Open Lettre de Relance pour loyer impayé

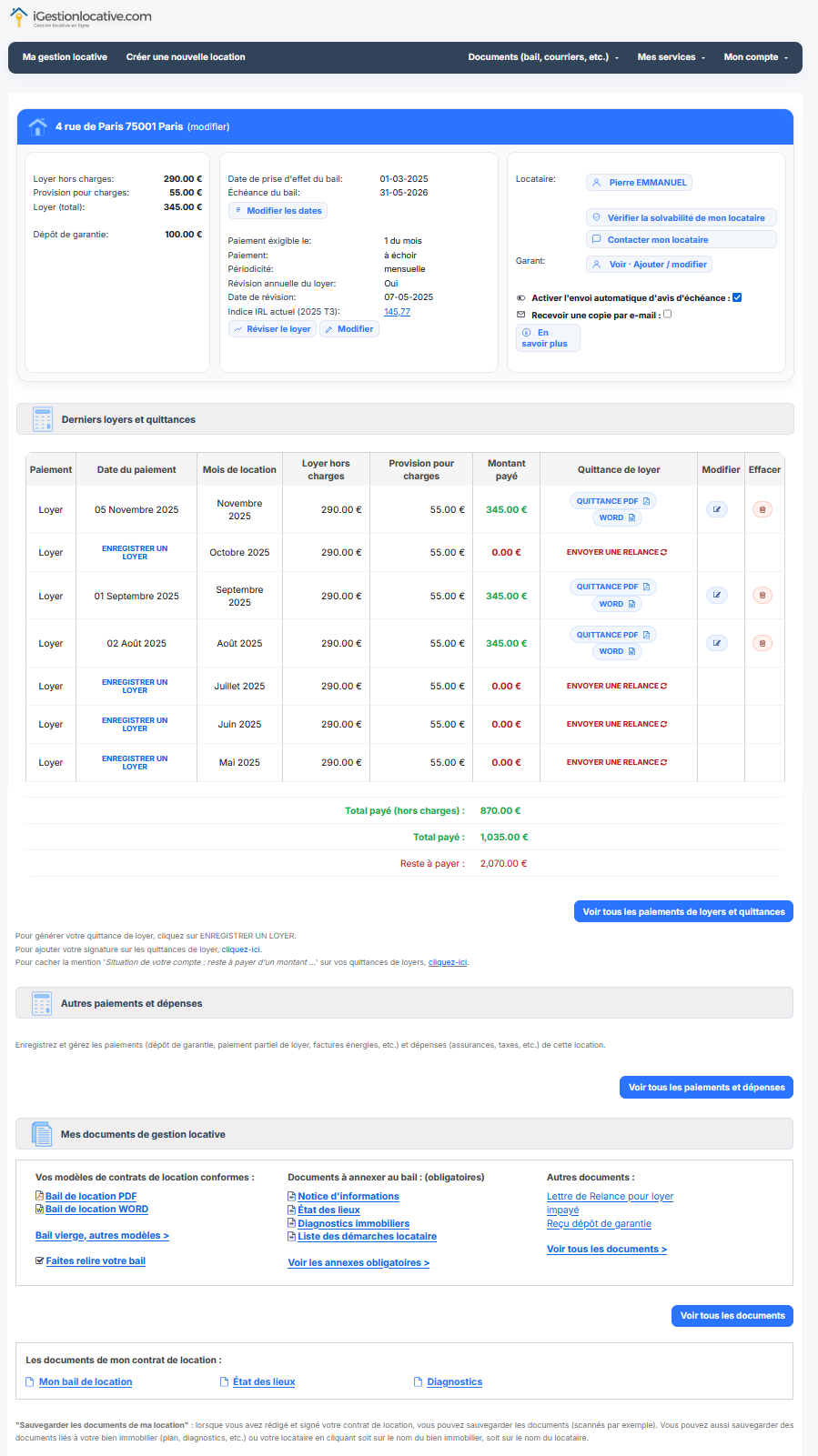coord(610,1203)
